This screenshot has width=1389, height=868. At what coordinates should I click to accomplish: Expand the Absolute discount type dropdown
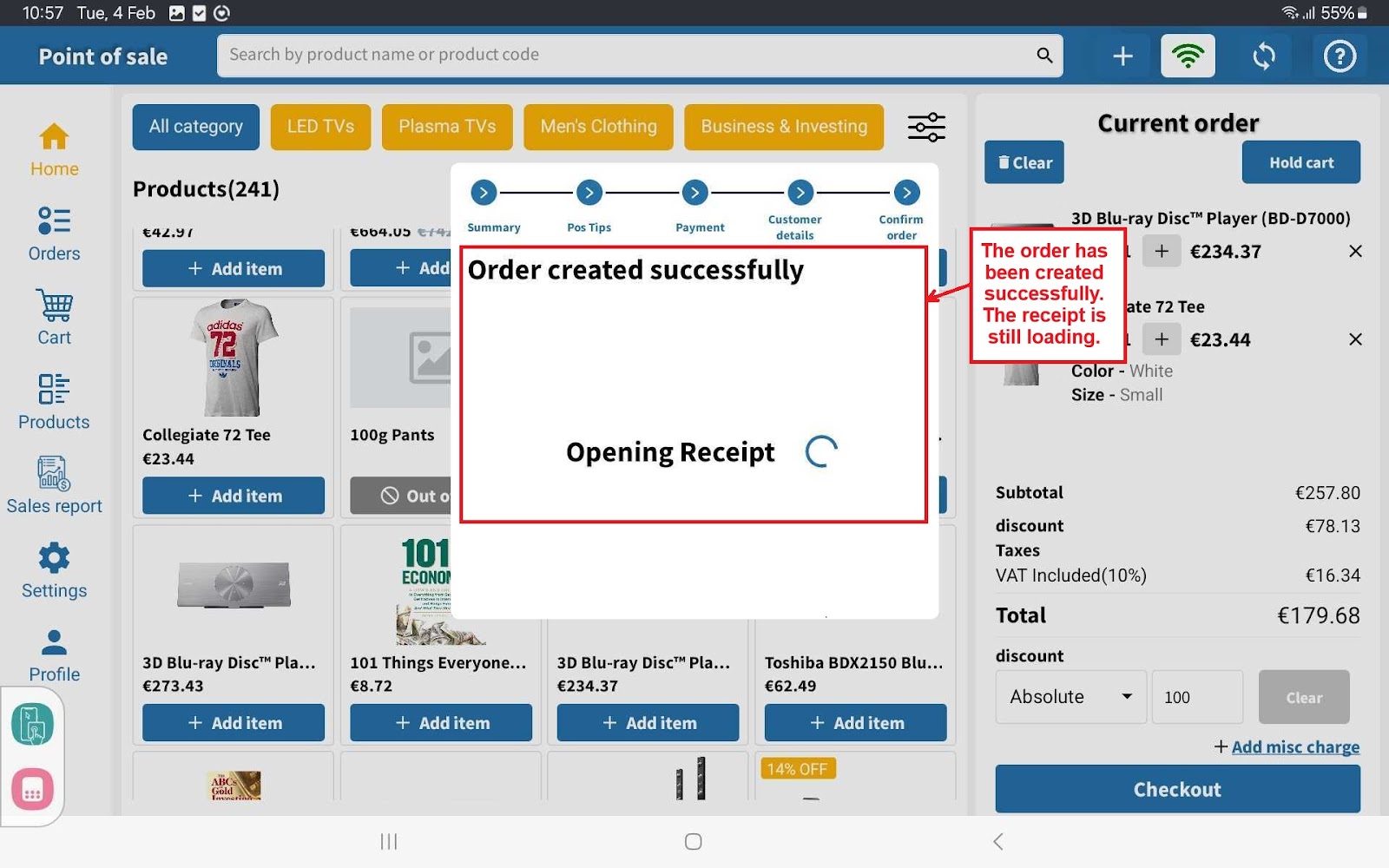pyautogui.click(x=1070, y=697)
